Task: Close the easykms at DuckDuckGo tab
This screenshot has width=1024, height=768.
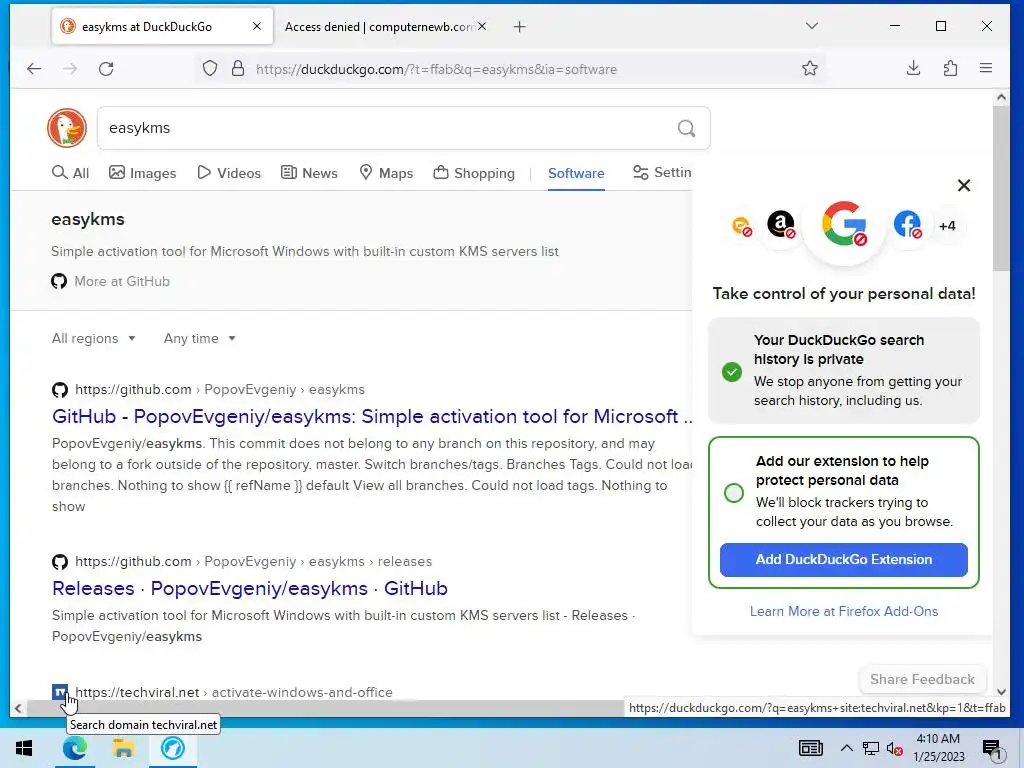Action: (x=257, y=26)
